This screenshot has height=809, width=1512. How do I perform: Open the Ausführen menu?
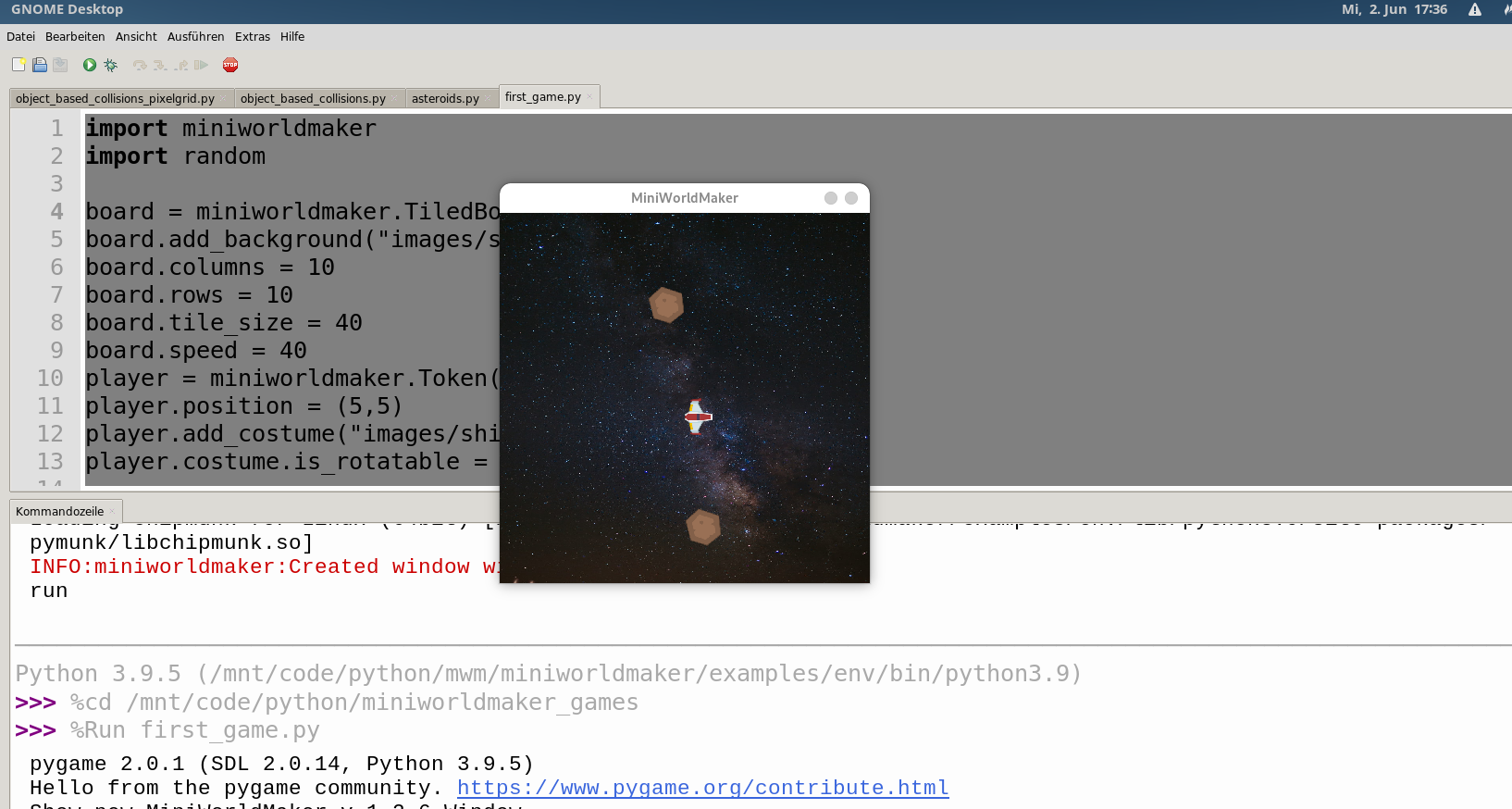pyautogui.click(x=195, y=37)
